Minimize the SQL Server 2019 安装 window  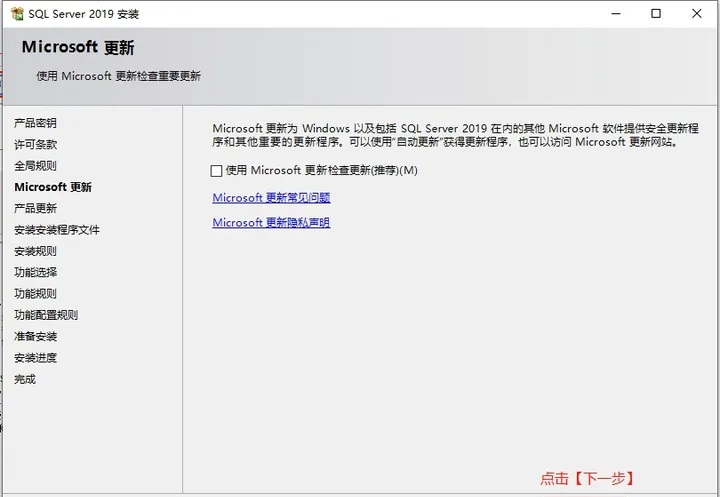[616, 14]
